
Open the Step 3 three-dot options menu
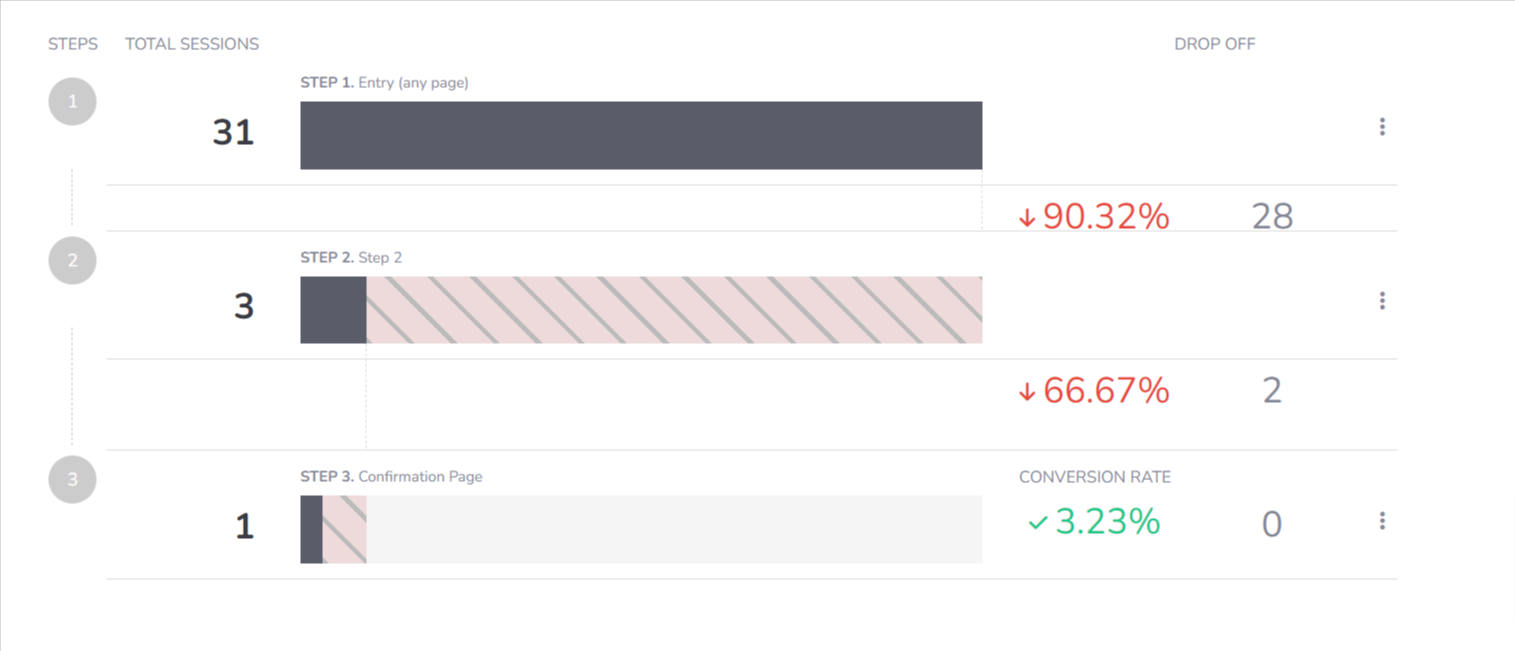click(x=1382, y=521)
